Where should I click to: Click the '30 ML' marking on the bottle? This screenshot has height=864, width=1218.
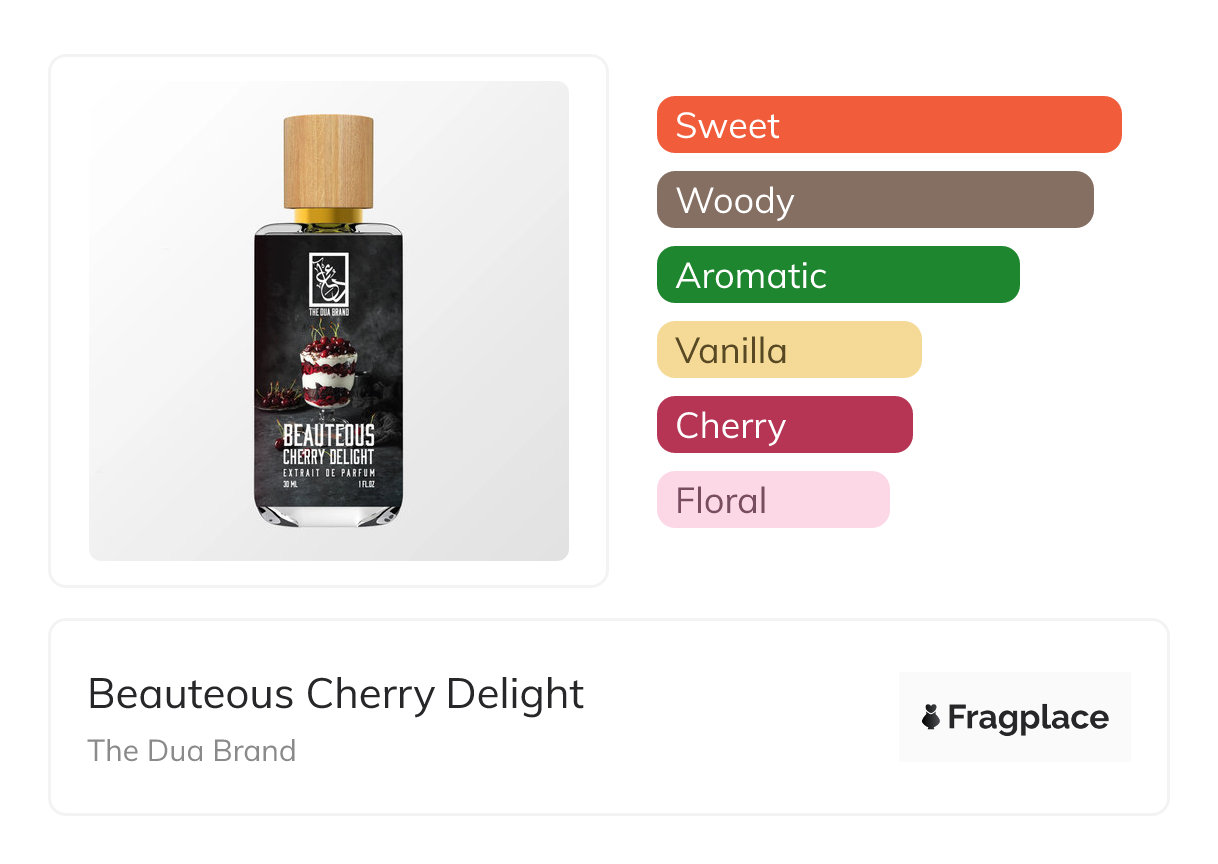[x=290, y=485]
